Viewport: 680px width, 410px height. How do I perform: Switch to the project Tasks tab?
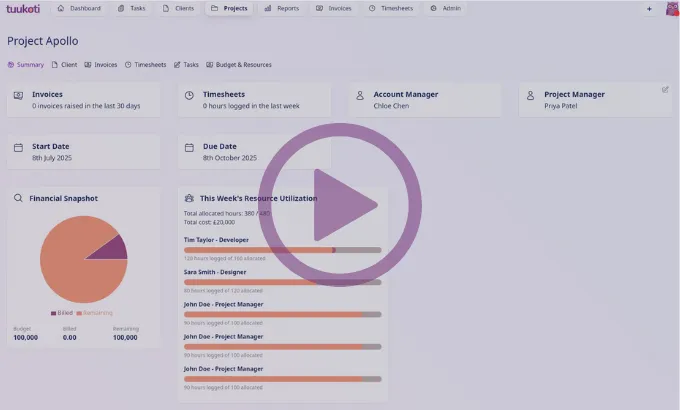point(186,65)
